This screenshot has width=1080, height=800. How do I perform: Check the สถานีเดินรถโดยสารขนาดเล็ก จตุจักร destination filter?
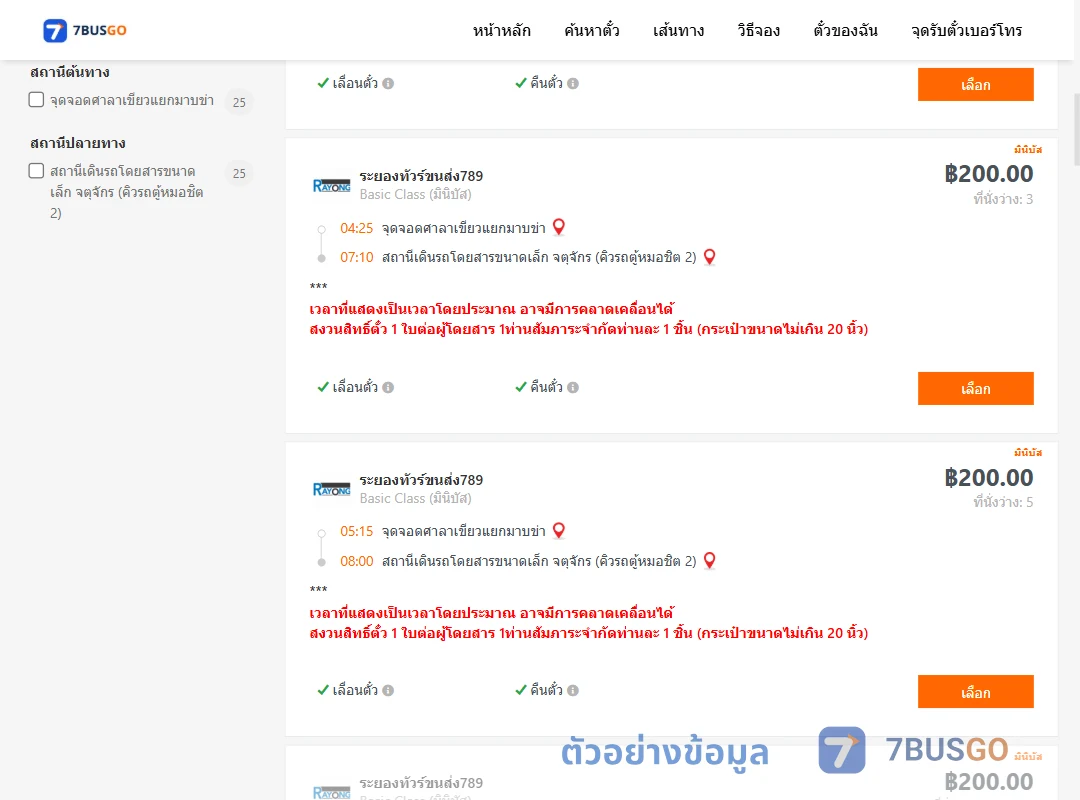point(37,170)
